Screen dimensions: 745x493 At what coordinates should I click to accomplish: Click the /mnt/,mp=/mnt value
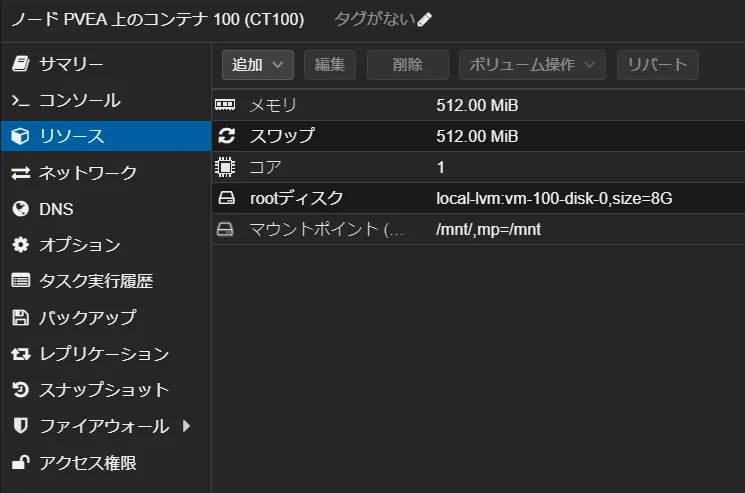488,229
